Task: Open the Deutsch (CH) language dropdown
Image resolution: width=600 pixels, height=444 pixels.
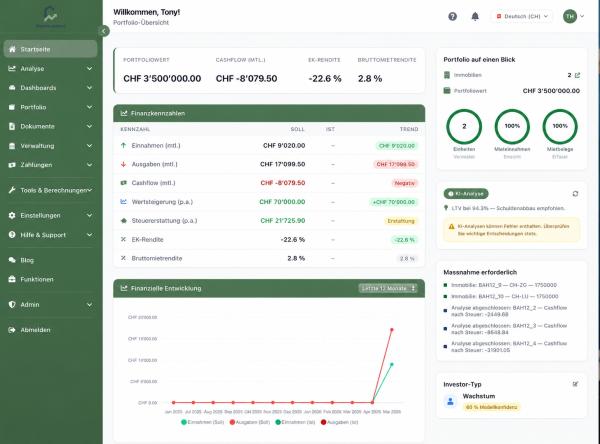Action: click(522, 16)
